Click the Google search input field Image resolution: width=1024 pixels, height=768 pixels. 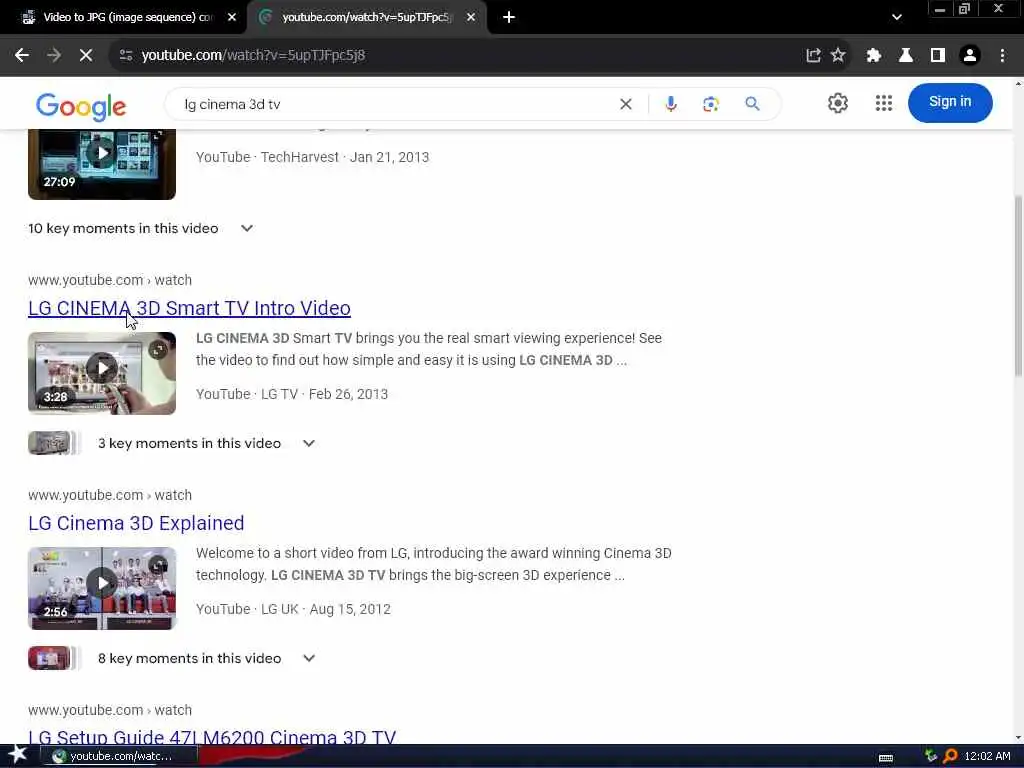tap(392, 104)
